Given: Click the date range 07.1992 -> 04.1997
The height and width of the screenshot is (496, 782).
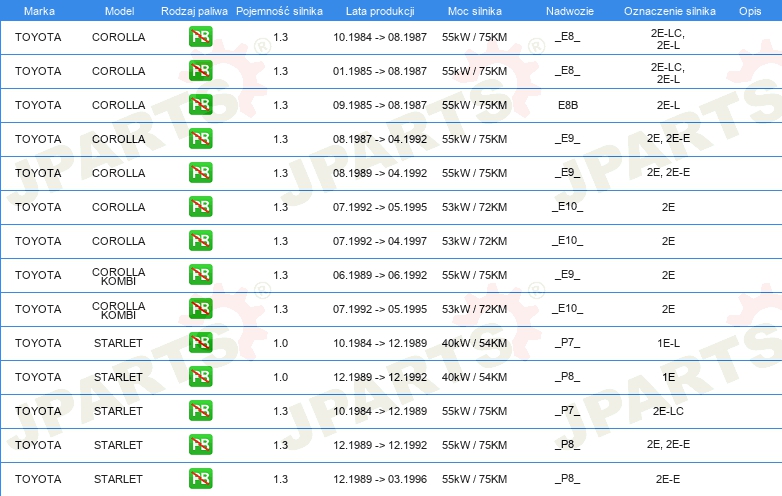Looking at the screenshot, I should [380, 241].
